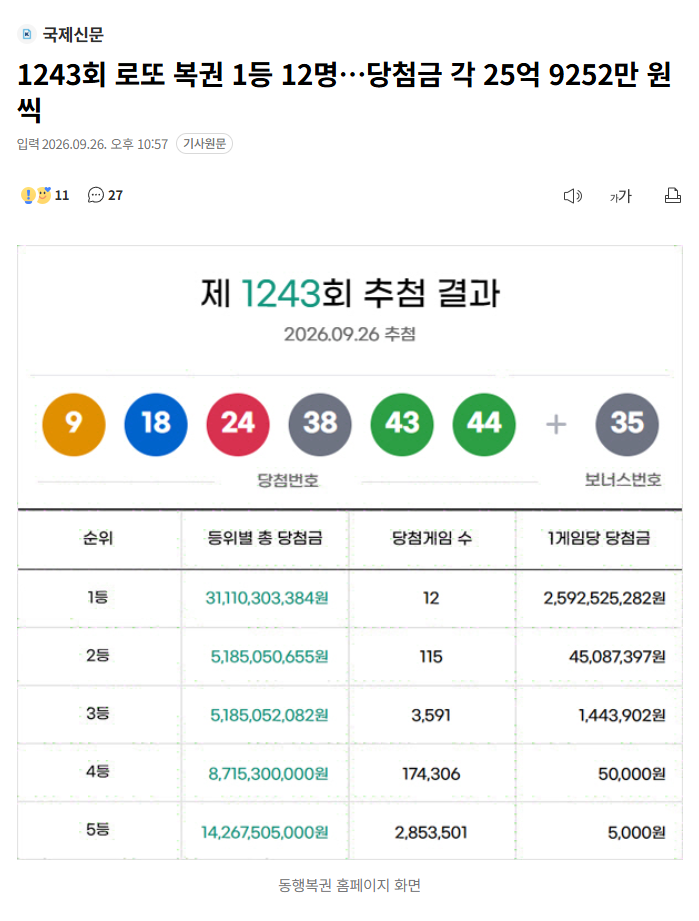The image size is (699, 921).
Task: Click the 3,591 winning games cell
Action: point(431,715)
